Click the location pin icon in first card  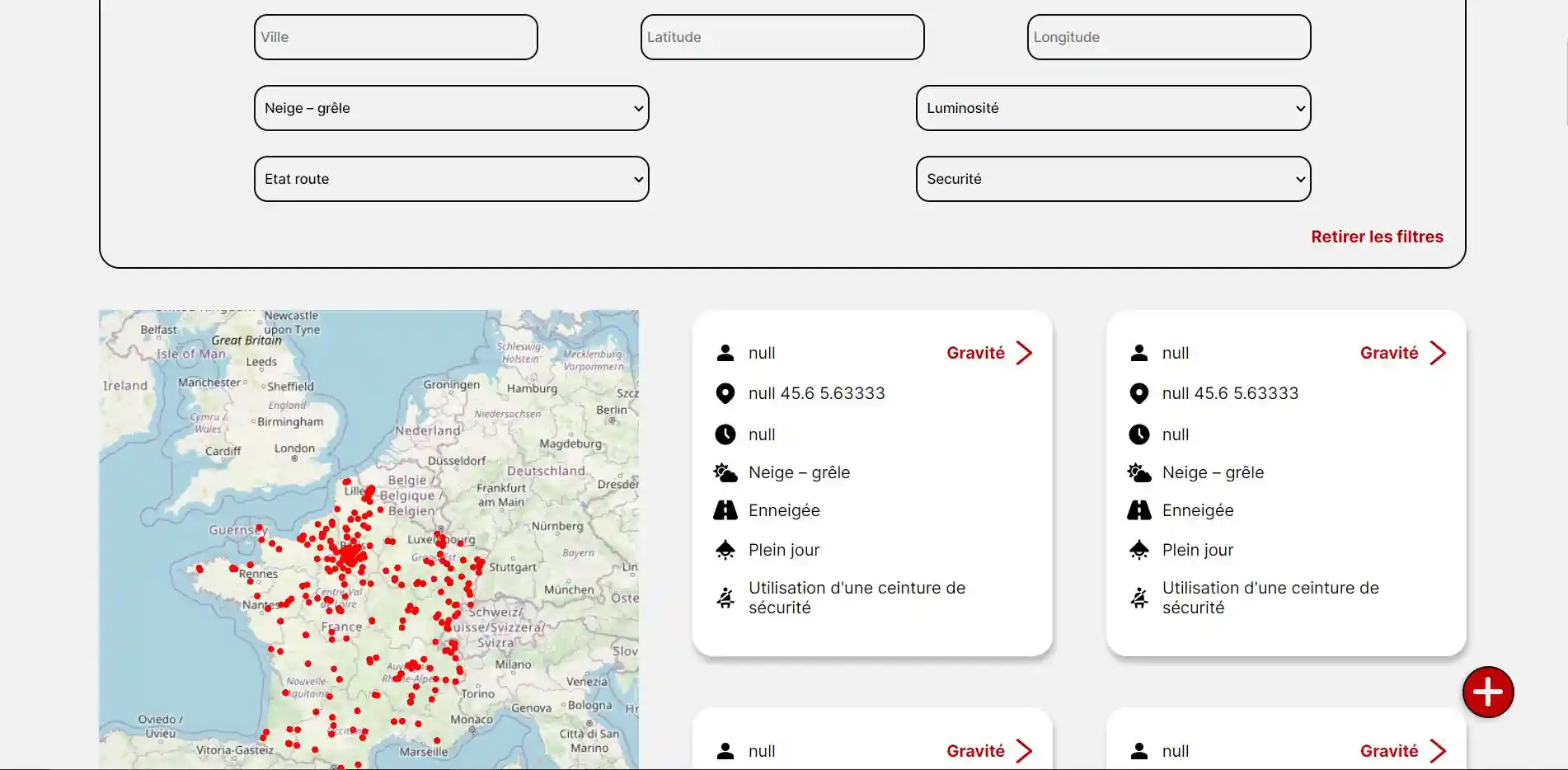pos(725,393)
